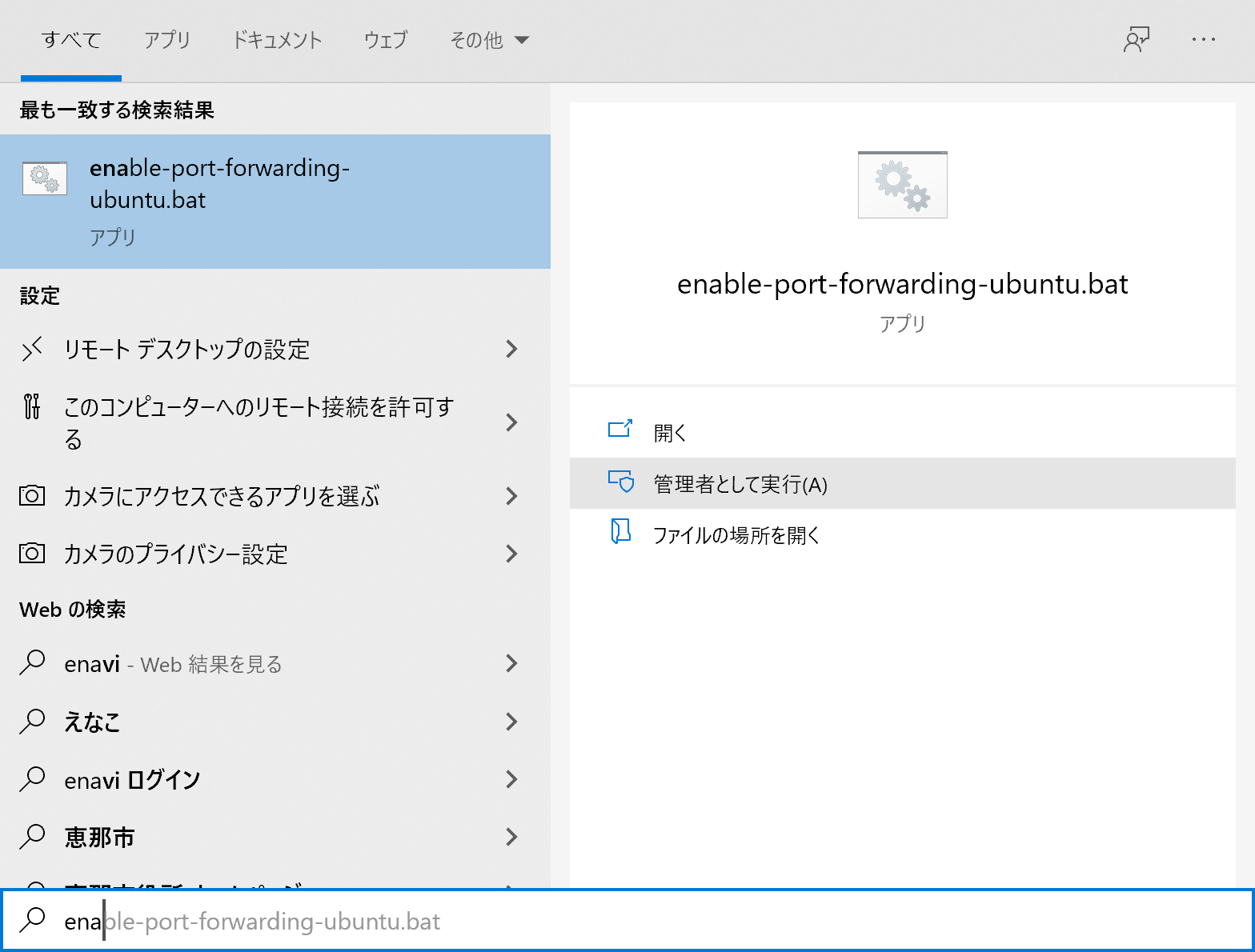Click the camera icon beside カメラのプライバシー設定

32,554
